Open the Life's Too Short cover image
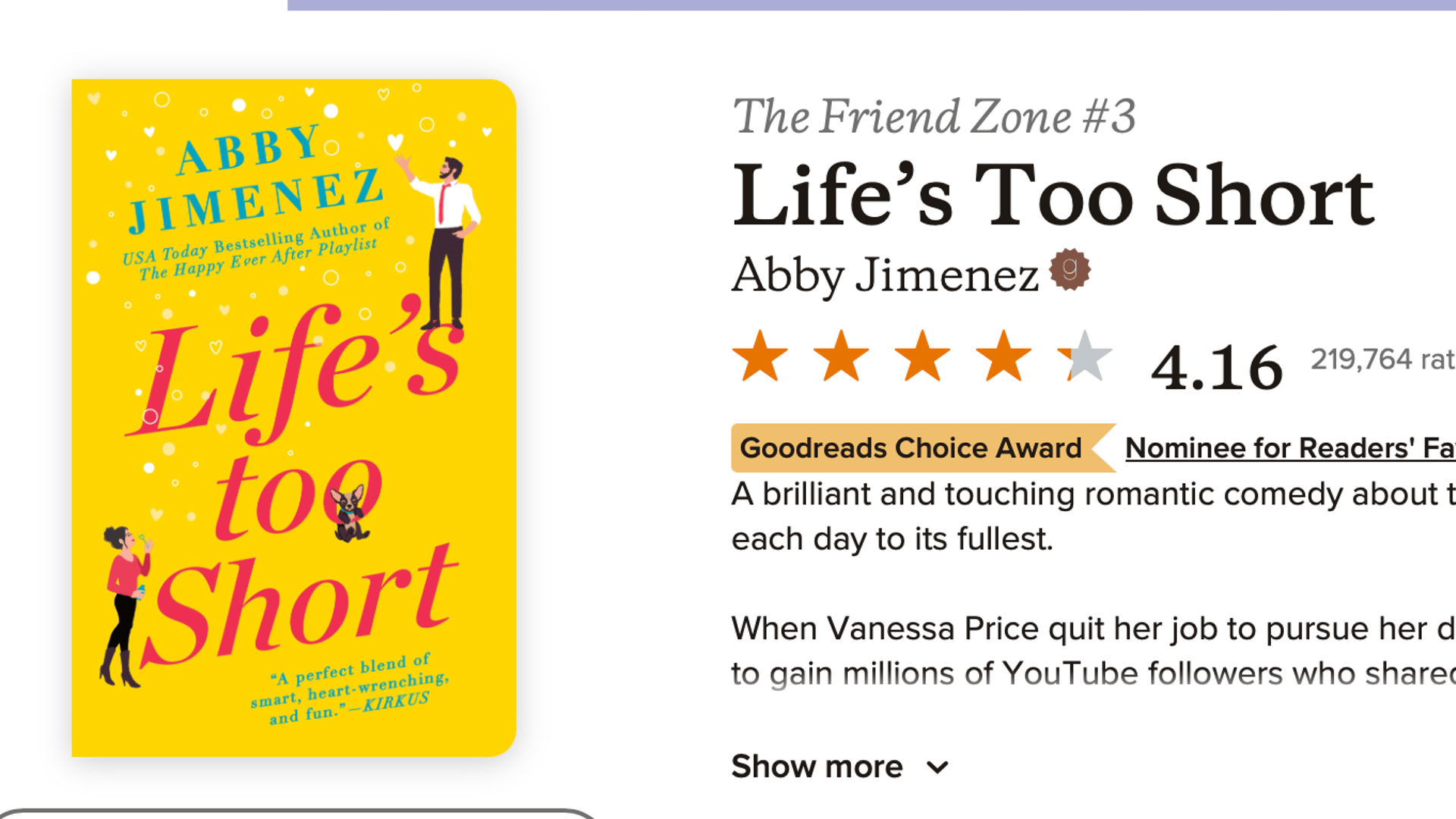 (293, 417)
